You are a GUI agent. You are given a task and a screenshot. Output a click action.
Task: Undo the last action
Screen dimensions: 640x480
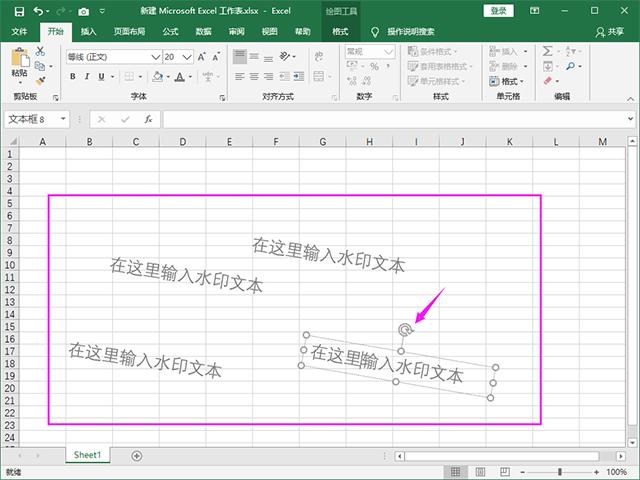pyautogui.click(x=38, y=11)
